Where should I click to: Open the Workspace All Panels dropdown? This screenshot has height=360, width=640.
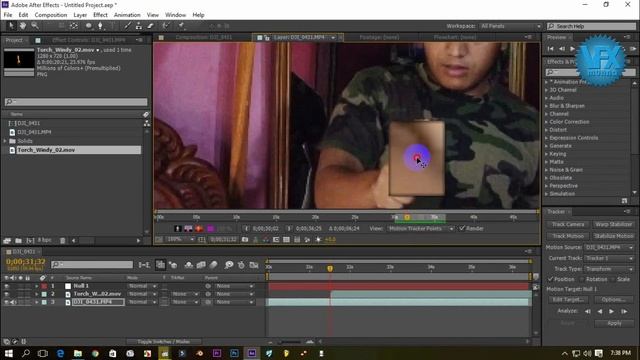(510, 26)
